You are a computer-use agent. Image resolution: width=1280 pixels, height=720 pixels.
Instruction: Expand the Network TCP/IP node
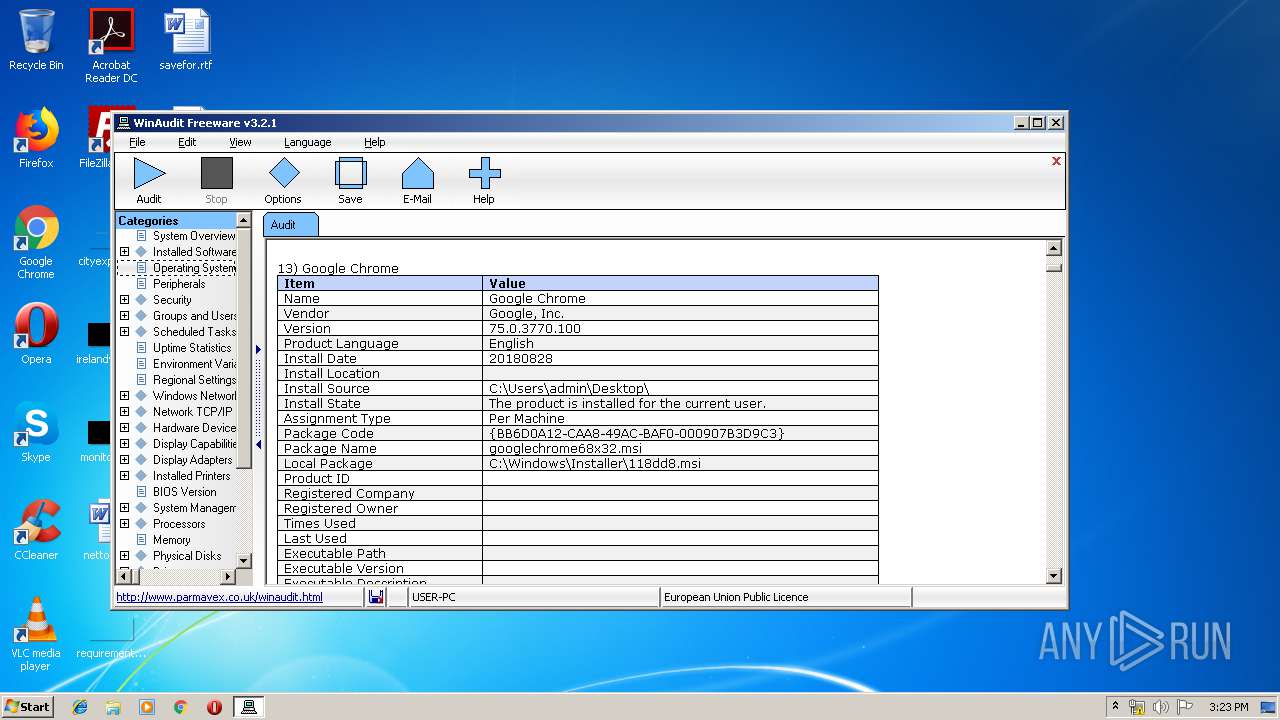pos(124,412)
